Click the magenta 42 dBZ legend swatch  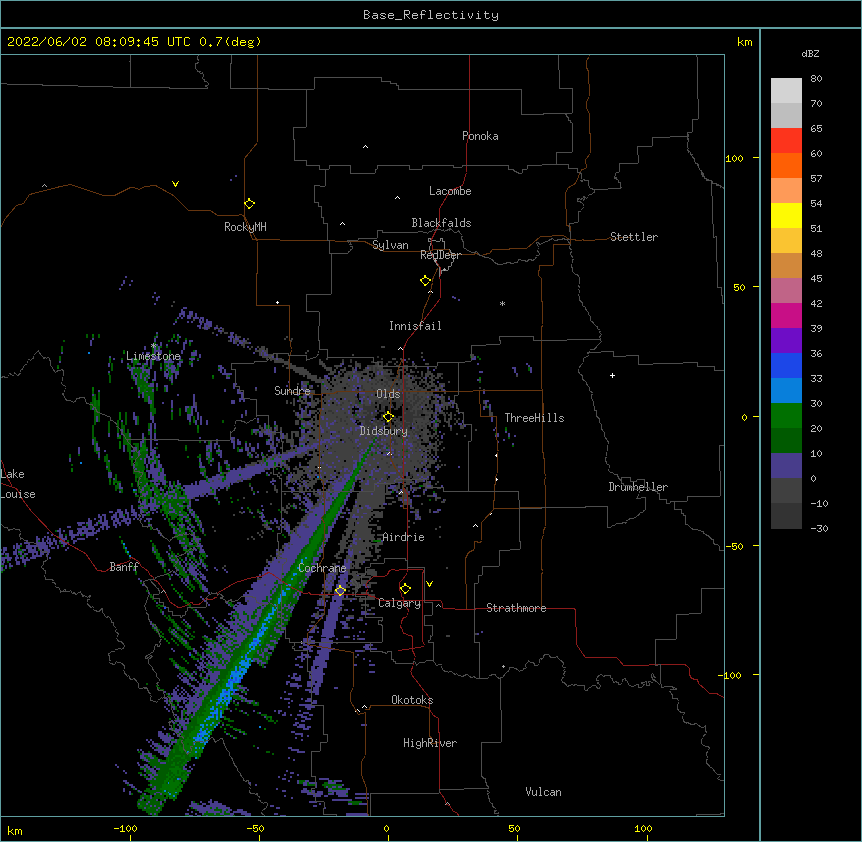pyautogui.click(x=786, y=315)
